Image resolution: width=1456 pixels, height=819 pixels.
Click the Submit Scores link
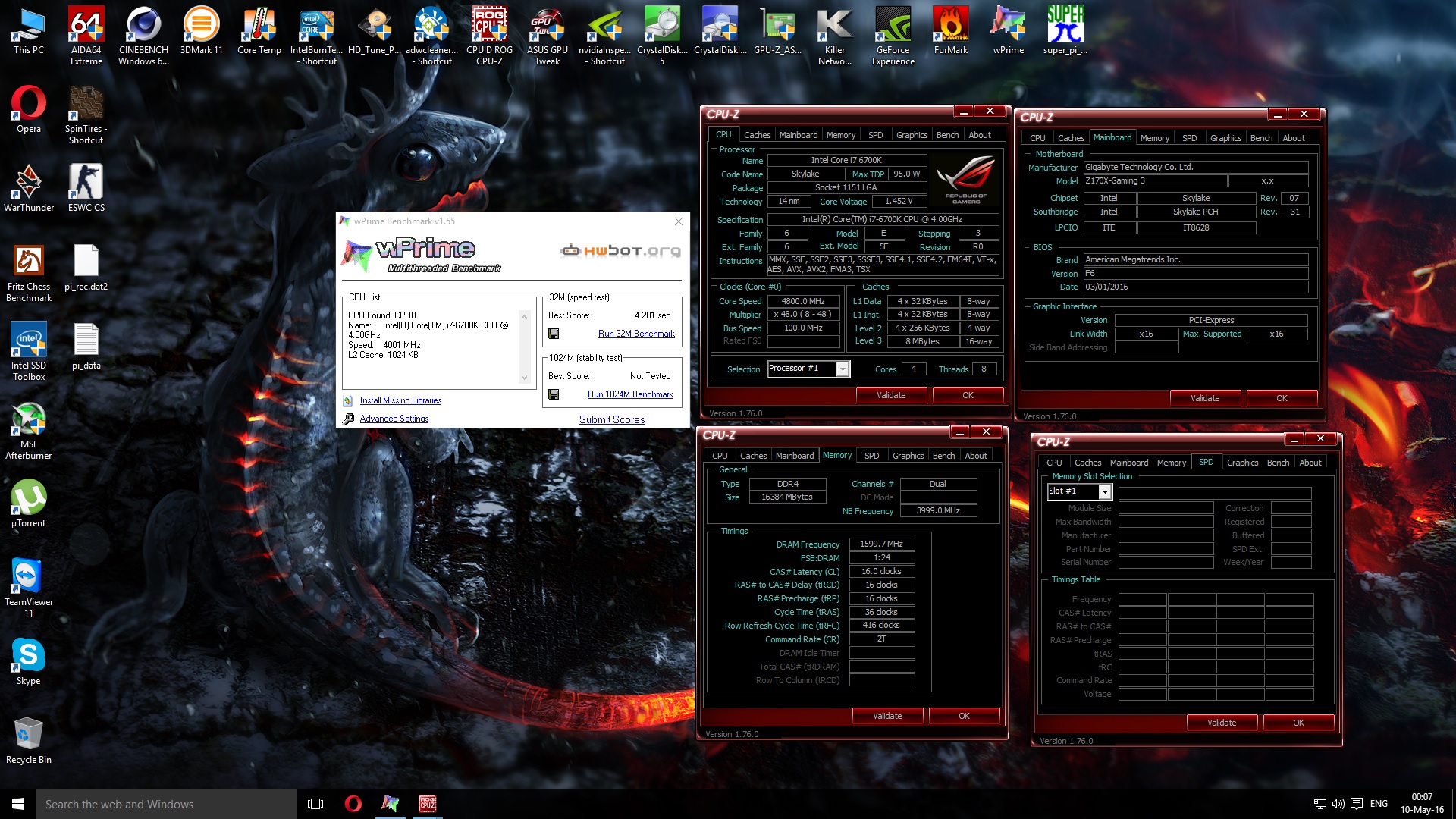612,419
